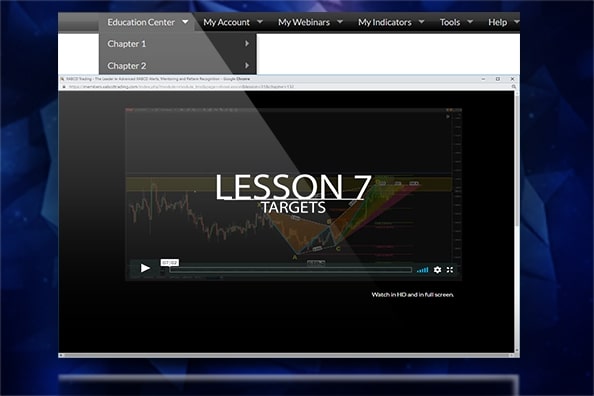The width and height of the screenshot is (594, 396).
Task: Adjust the video volume bars icon
Action: pos(422,270)
